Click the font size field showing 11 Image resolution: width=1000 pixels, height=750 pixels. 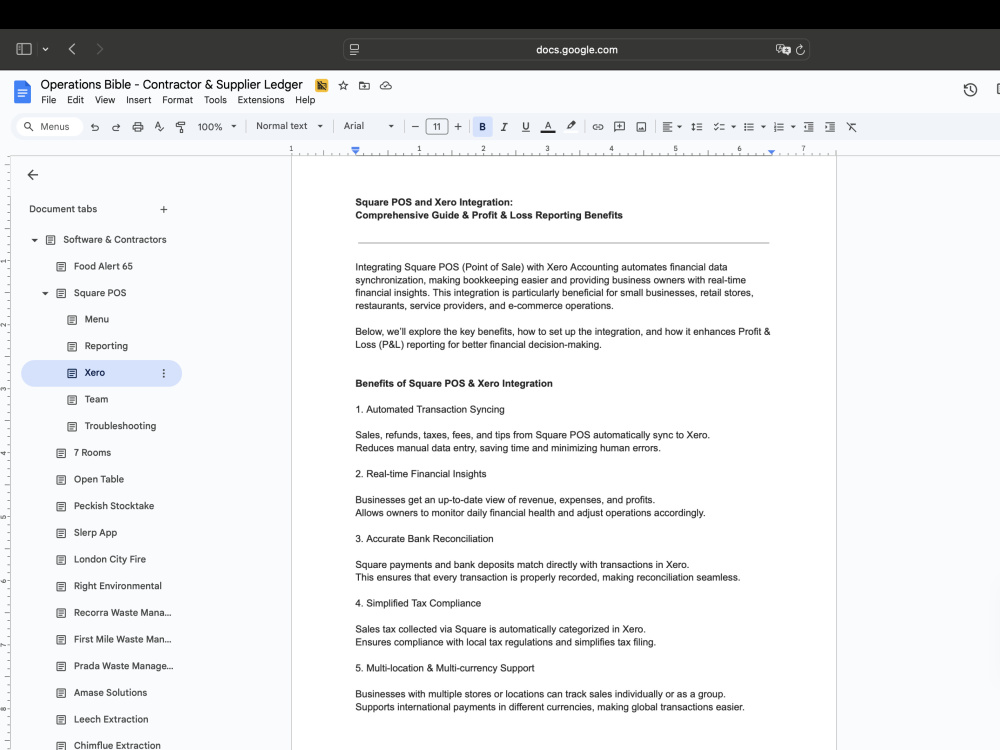pos(437,127)
